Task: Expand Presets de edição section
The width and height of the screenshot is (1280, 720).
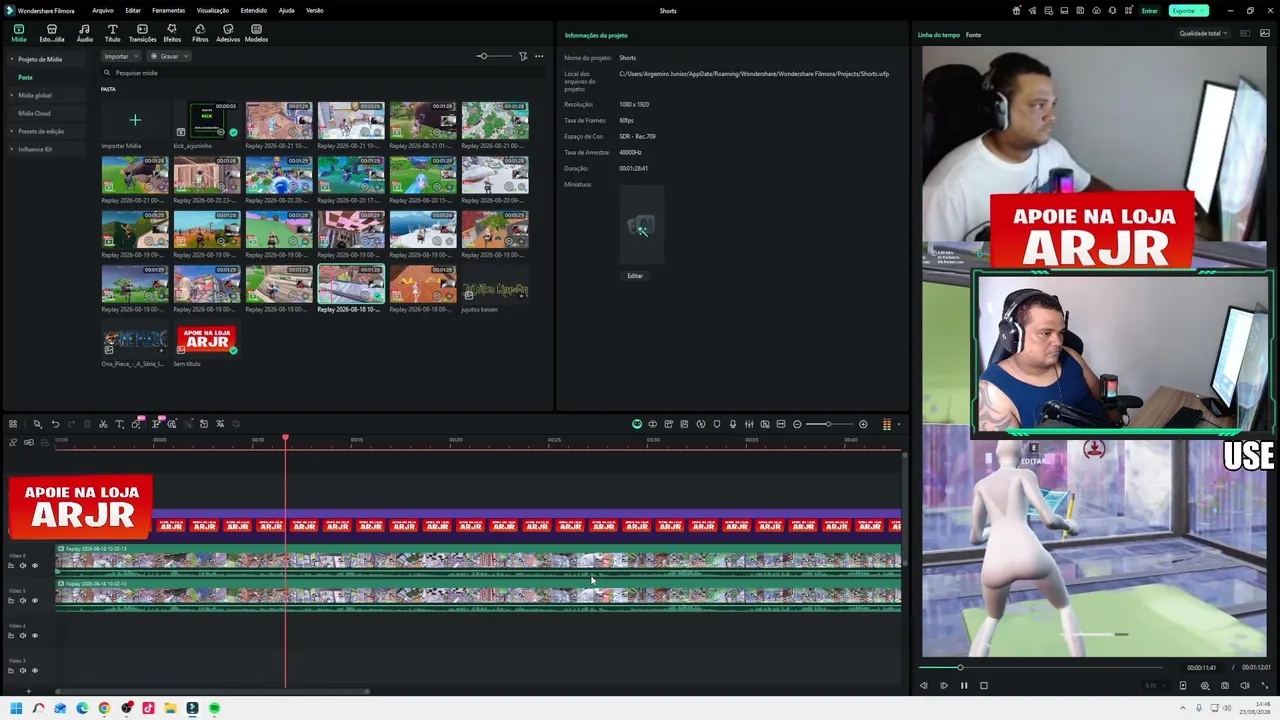Action: coord(12,131)
